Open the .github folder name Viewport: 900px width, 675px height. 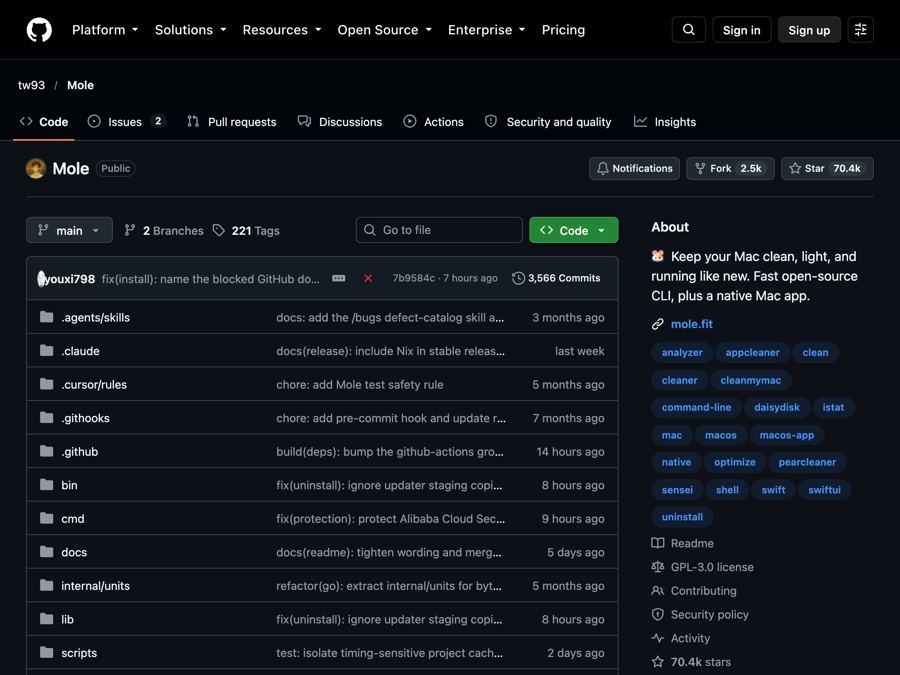point(80,452)
